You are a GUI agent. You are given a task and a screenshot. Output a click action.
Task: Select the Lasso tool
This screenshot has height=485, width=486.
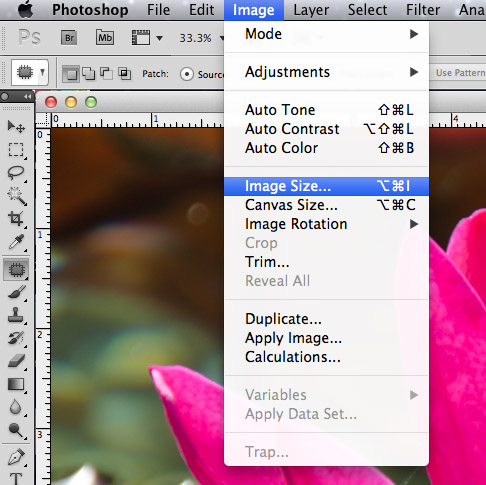point(16,173)
